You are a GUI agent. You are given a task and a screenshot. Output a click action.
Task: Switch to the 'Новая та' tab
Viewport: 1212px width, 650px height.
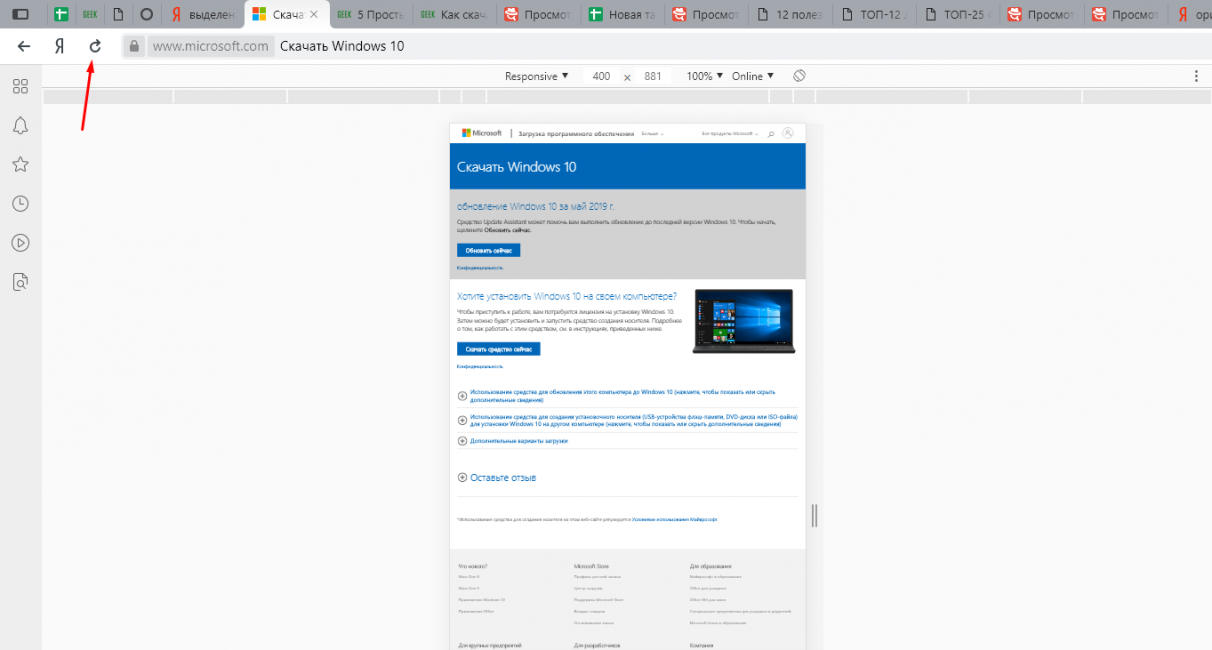click(625, 14)
